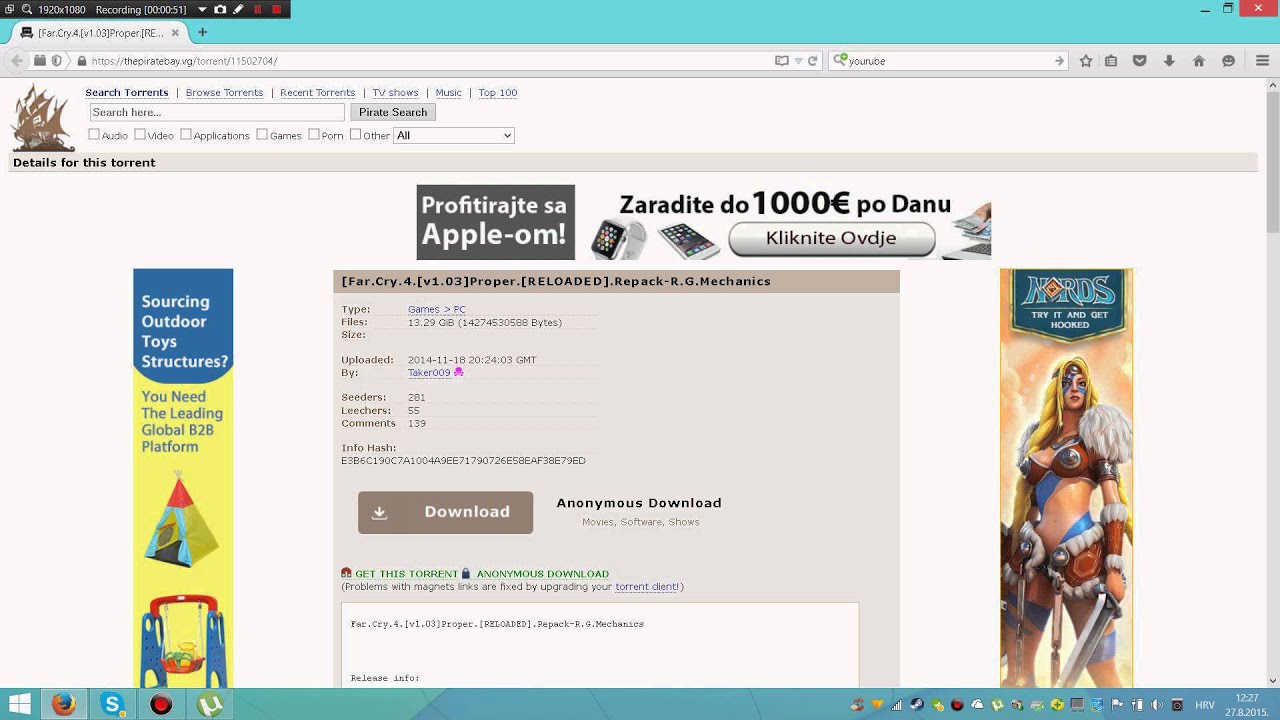Screen dimensions: 1280x720
Task: Open Firefox from the taskbar
Action: click(63, 704)
